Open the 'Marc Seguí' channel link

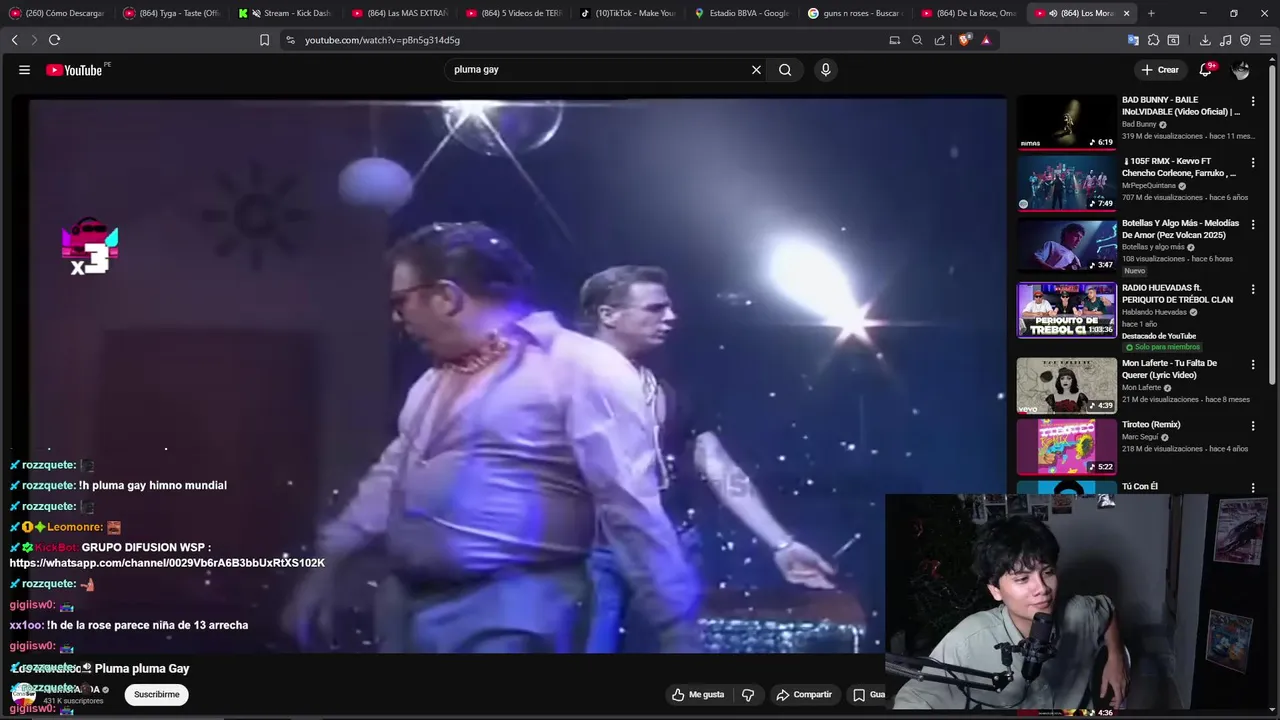point(1138,437)
